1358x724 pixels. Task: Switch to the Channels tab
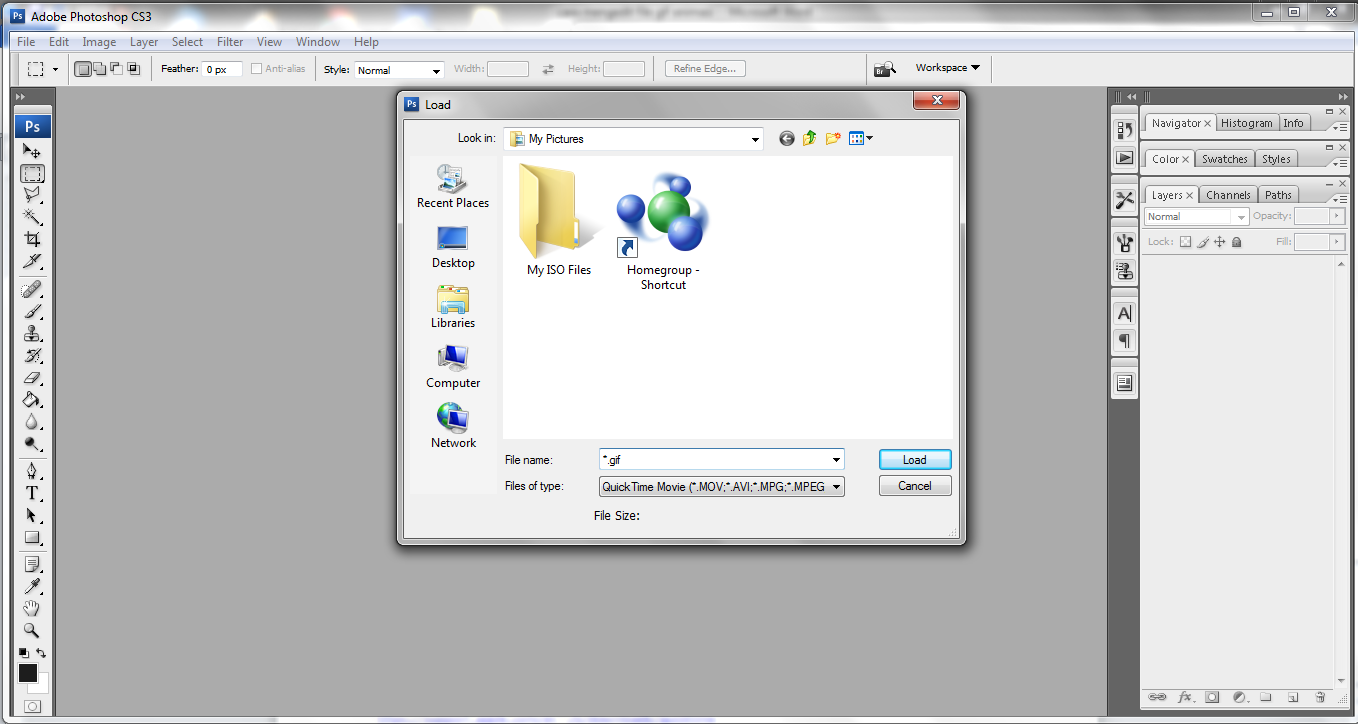click(1228, 195)
